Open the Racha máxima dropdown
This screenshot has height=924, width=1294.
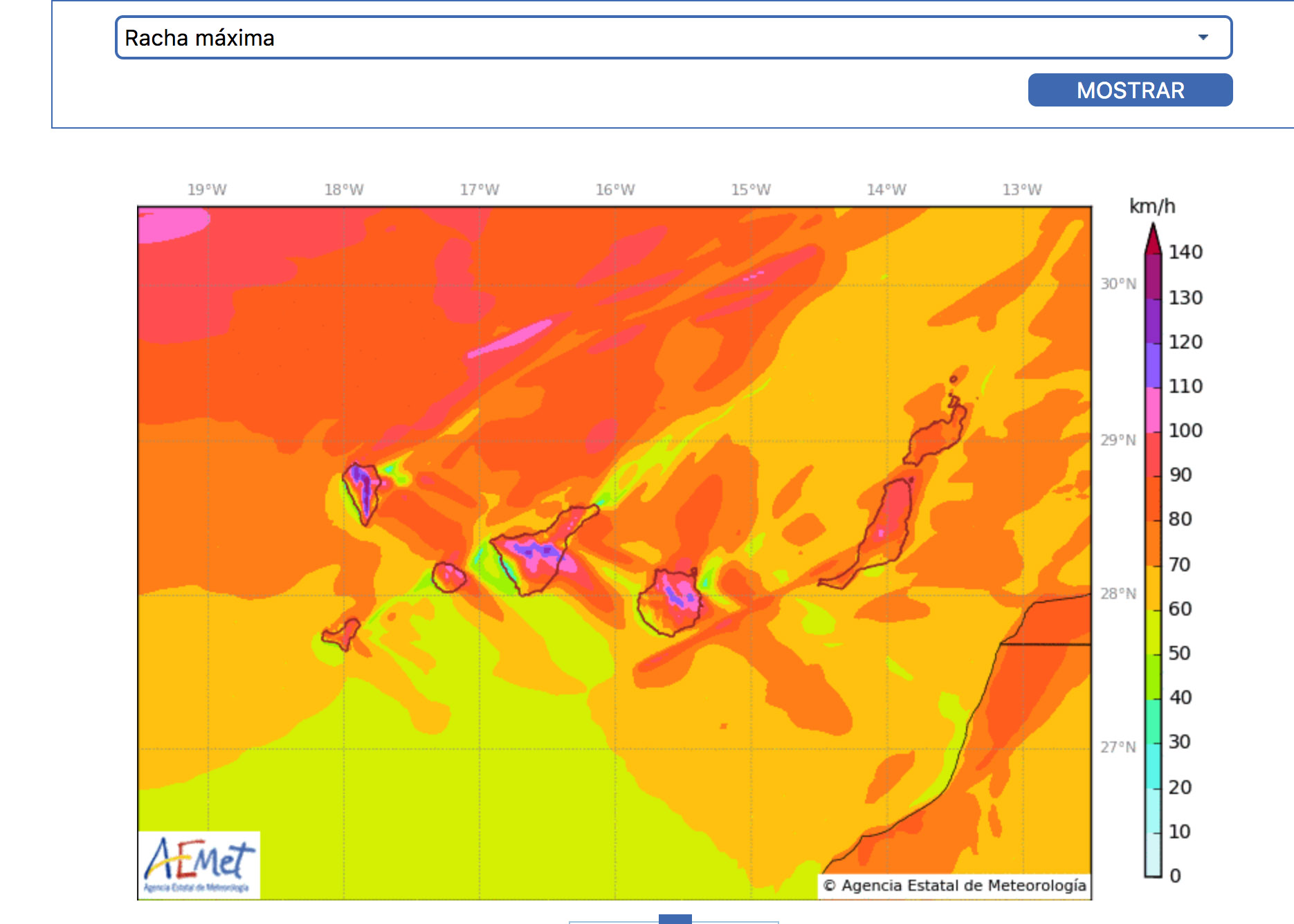pos(673,37)
